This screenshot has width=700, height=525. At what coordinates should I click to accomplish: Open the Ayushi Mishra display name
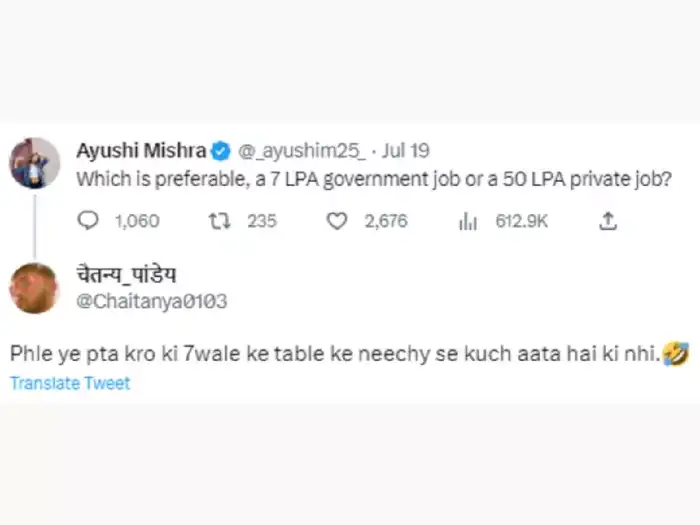coord(141,151)
